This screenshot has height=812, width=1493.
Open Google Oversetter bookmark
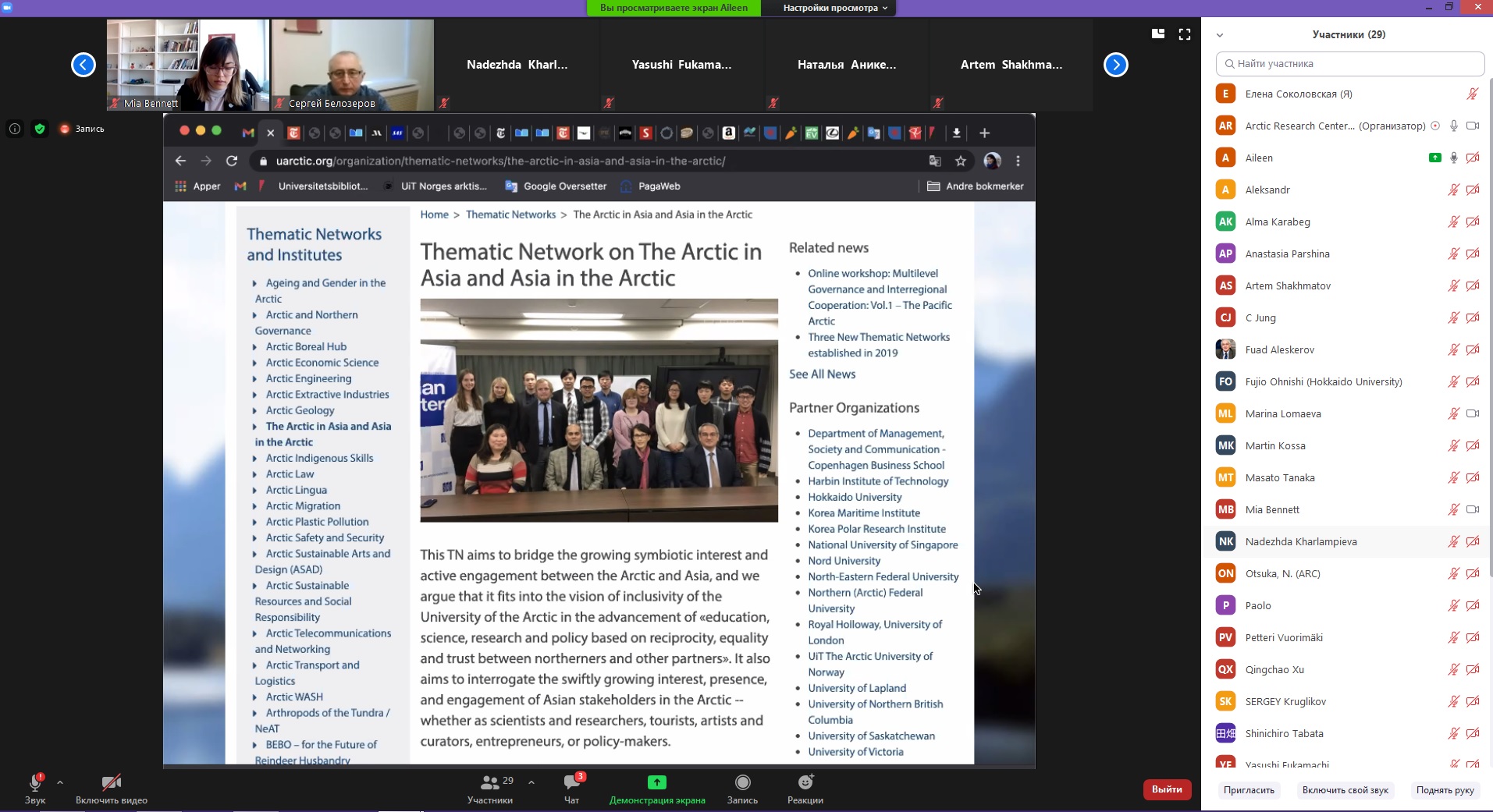coord(556,186)
